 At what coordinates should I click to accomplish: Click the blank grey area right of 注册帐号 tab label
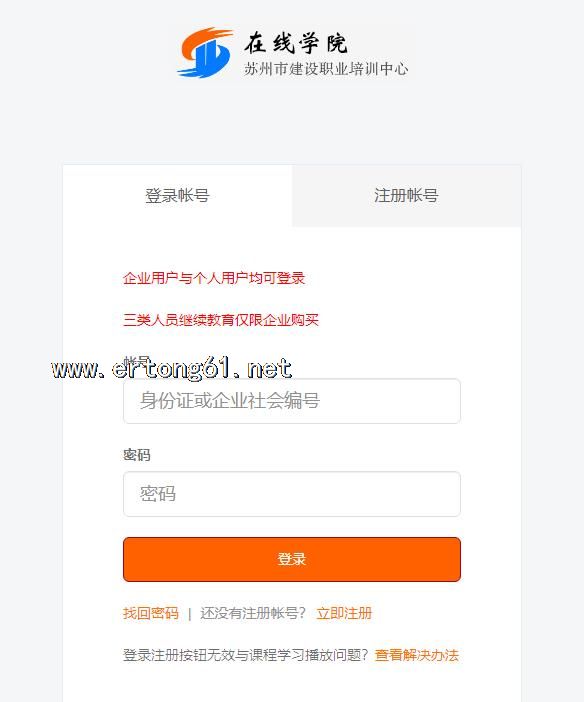(481, 196)
